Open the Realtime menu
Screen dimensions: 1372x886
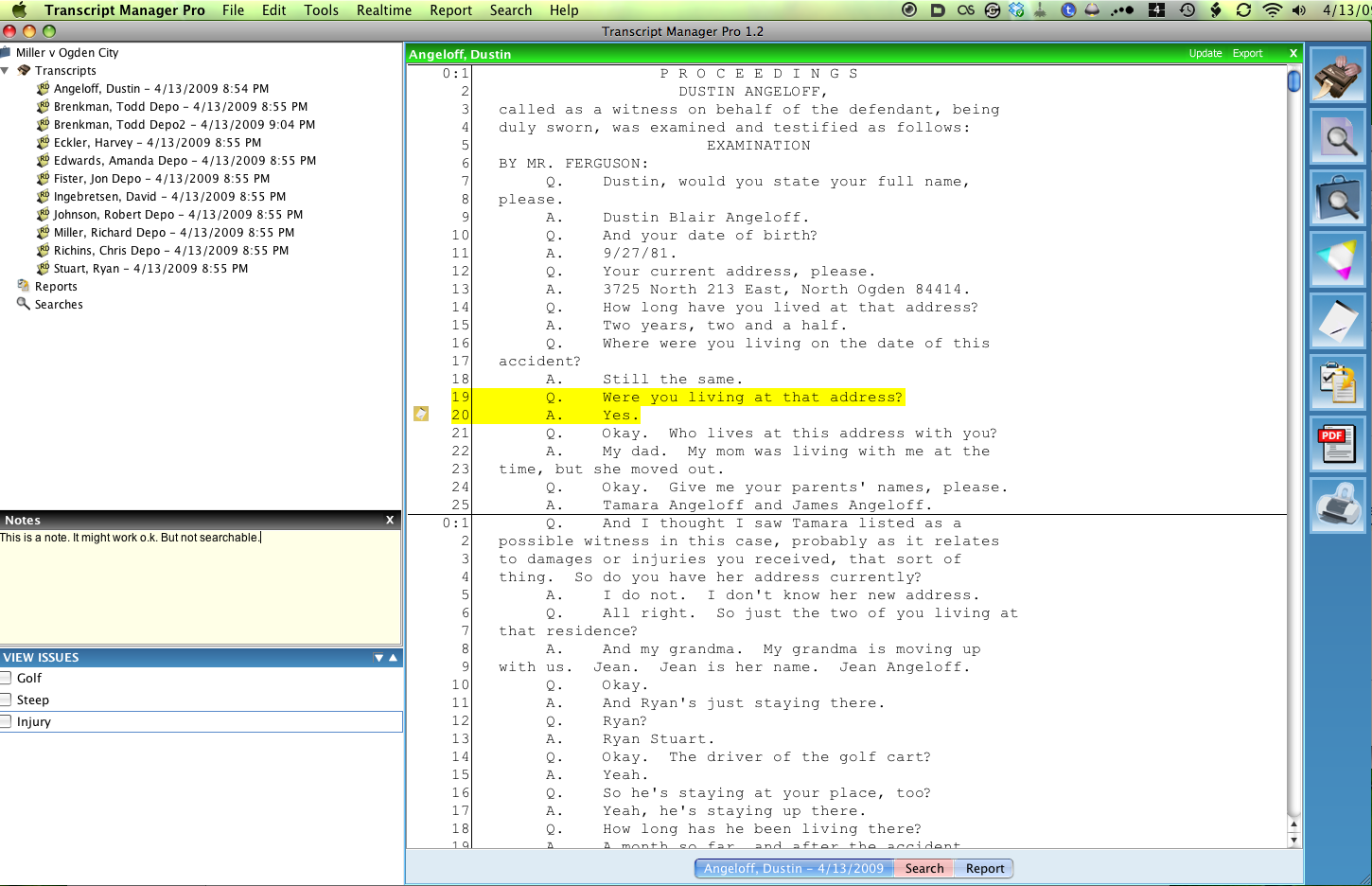[383, 10]
